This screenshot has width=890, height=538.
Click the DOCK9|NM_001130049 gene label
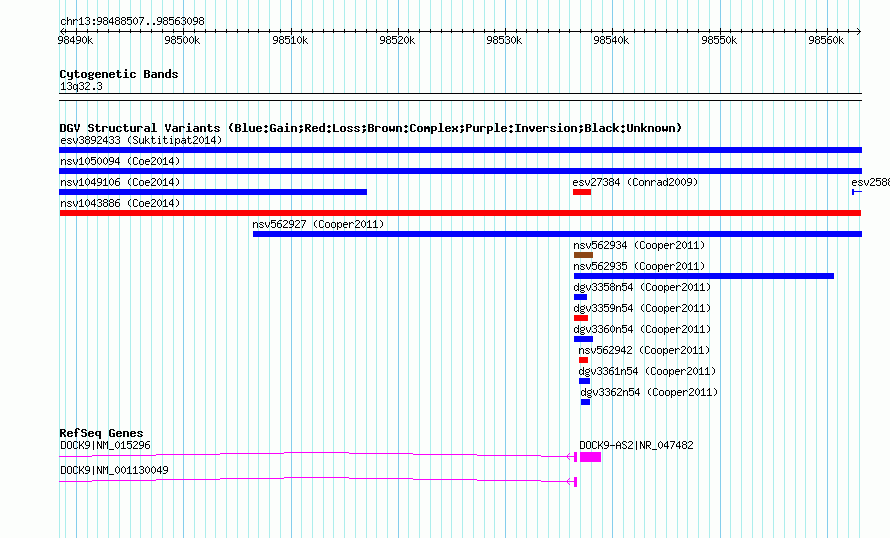click(114, 470)
